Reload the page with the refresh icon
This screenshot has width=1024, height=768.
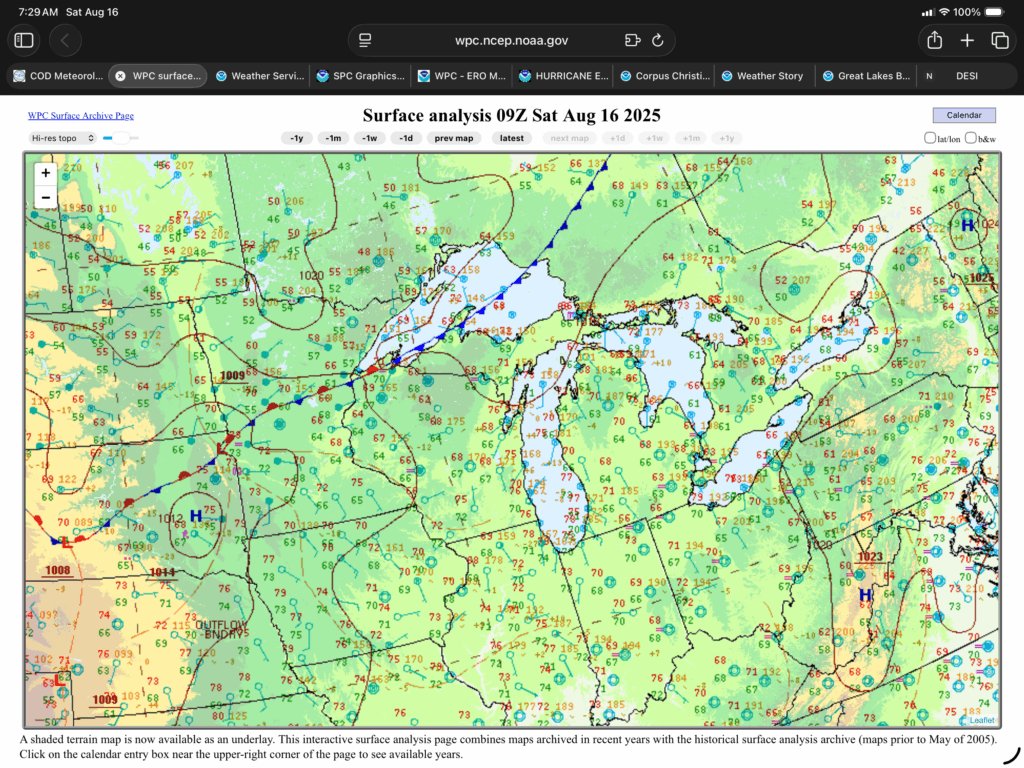coord(658,40)
